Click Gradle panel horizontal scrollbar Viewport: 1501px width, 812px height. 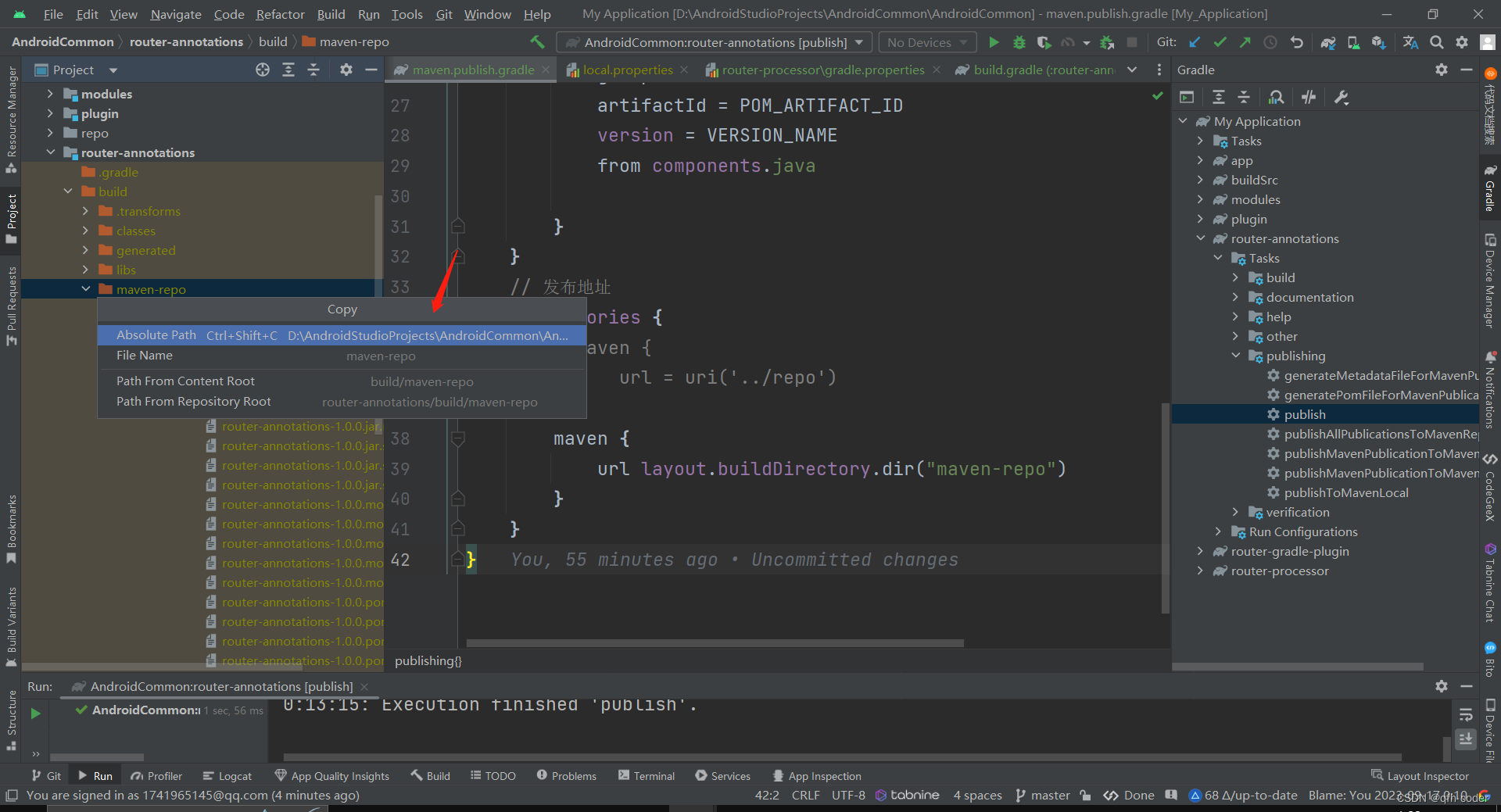1298,667
